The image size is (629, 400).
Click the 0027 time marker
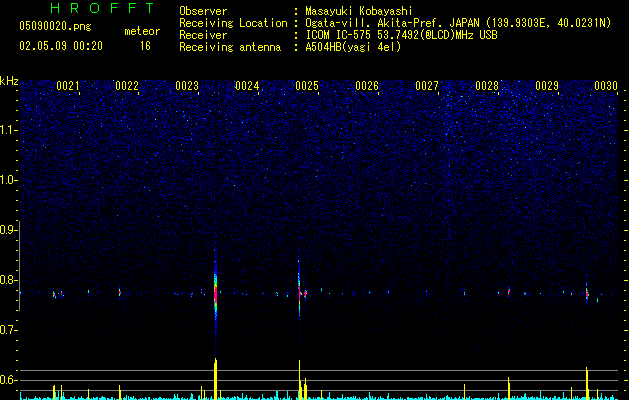[x=427, y=86]
